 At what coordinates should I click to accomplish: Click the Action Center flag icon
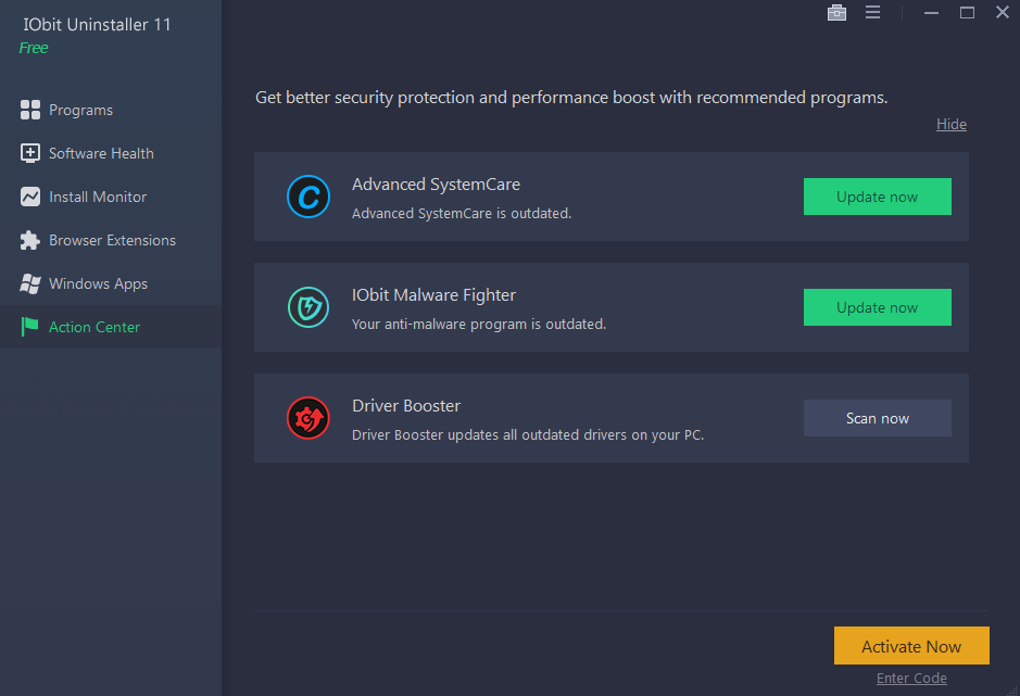(30, 327)
